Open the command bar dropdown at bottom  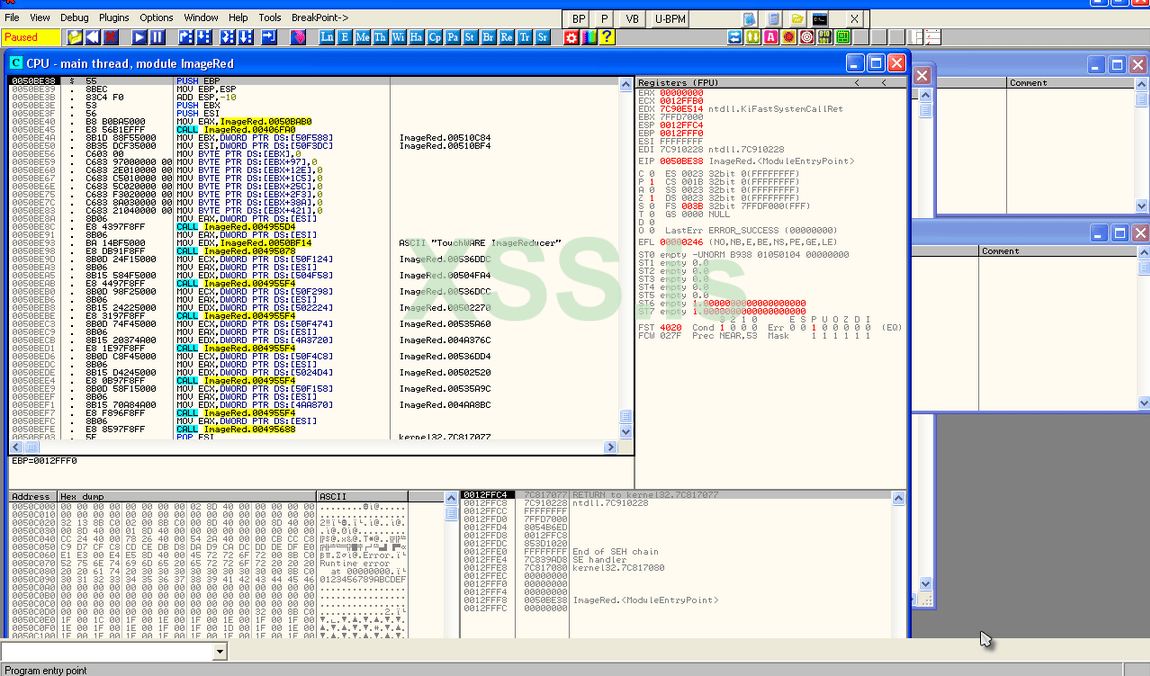point(220,652)
